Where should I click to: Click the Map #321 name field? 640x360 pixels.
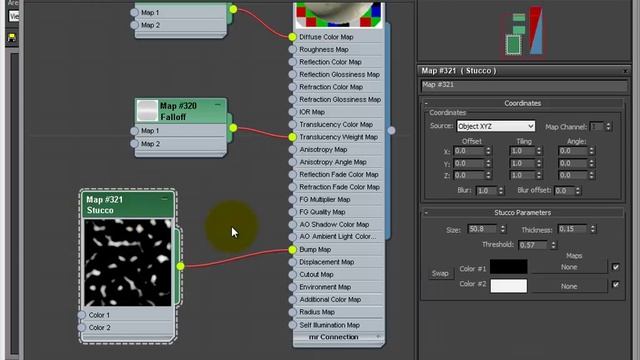pos(524,85)
